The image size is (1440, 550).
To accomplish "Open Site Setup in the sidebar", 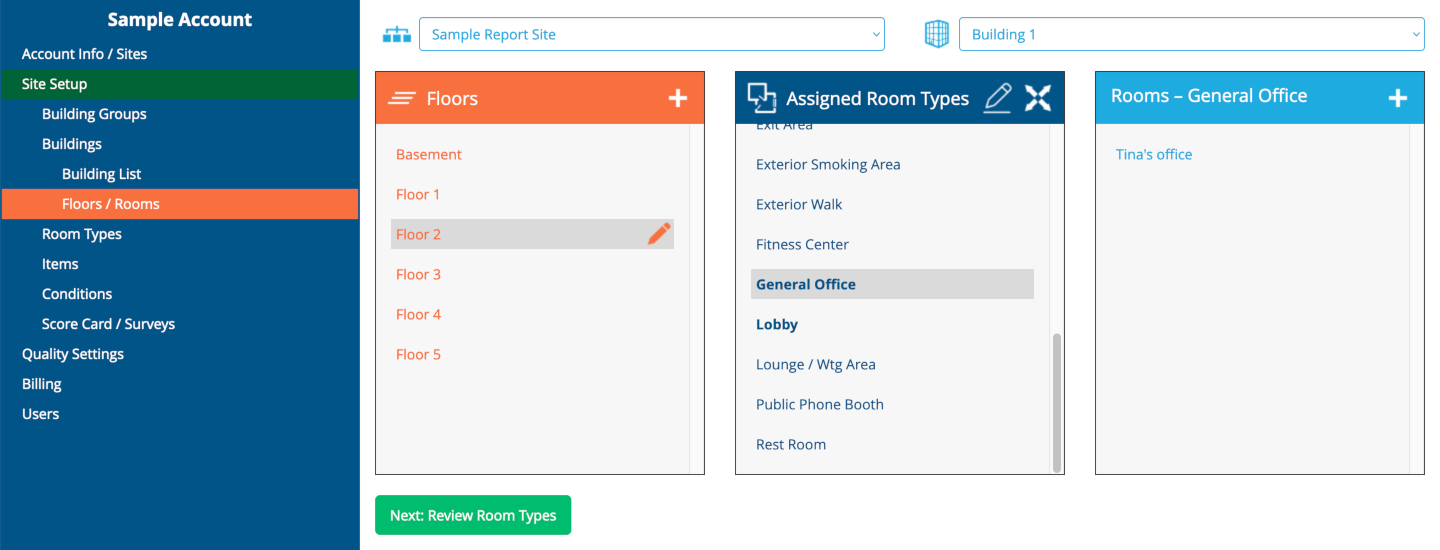I will [55, 84].
